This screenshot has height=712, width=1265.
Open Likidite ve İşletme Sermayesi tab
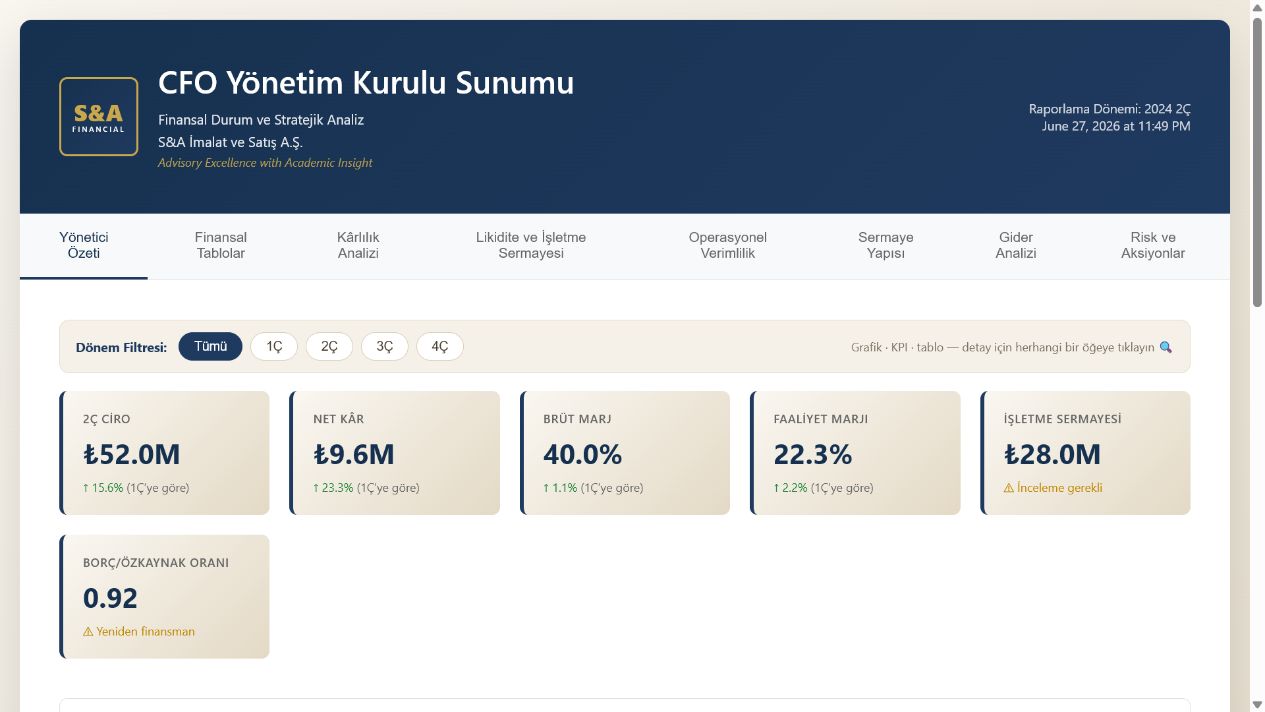(x=531, y=246)
